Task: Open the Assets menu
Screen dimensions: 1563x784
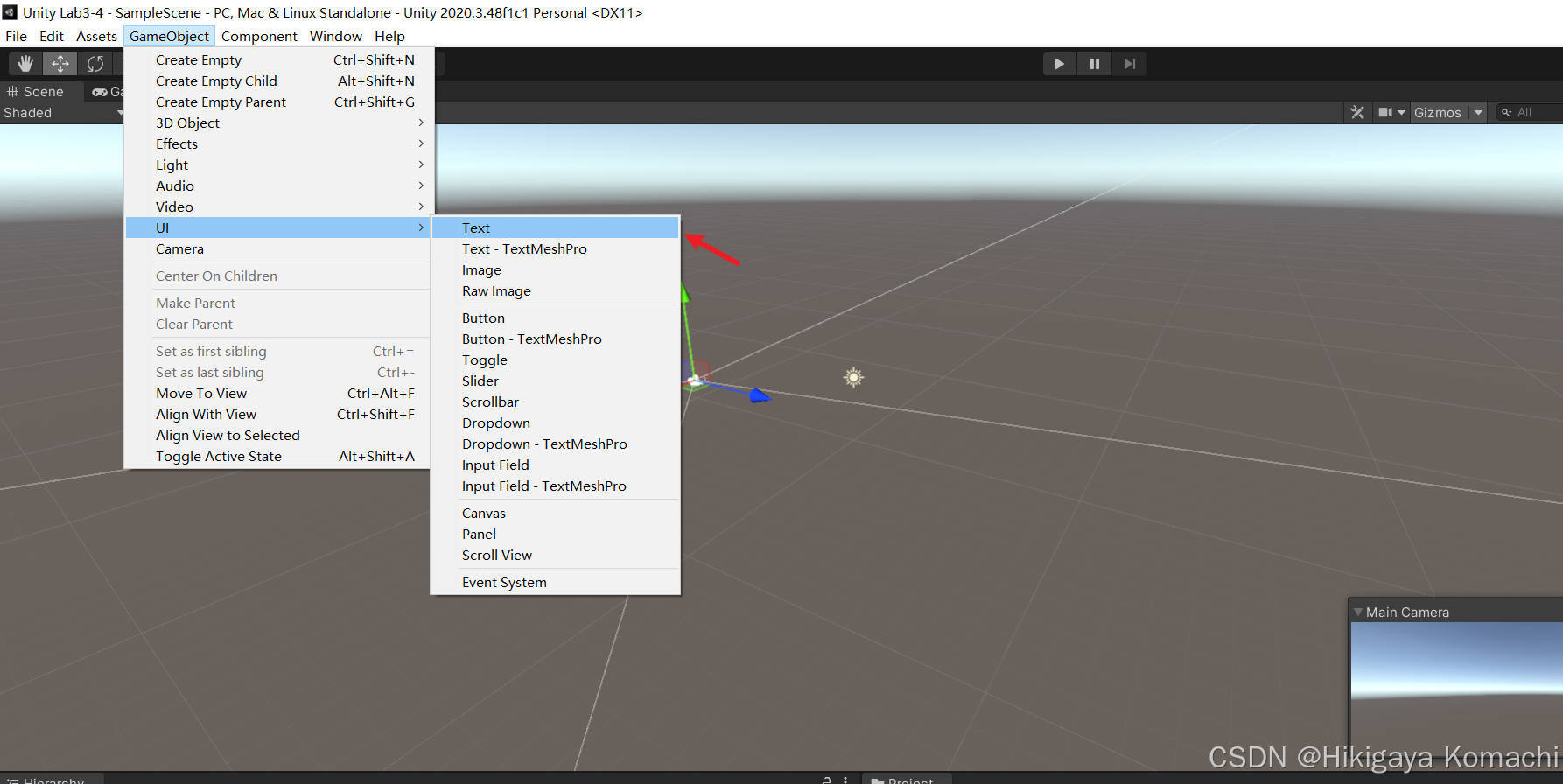Action: 96,36
